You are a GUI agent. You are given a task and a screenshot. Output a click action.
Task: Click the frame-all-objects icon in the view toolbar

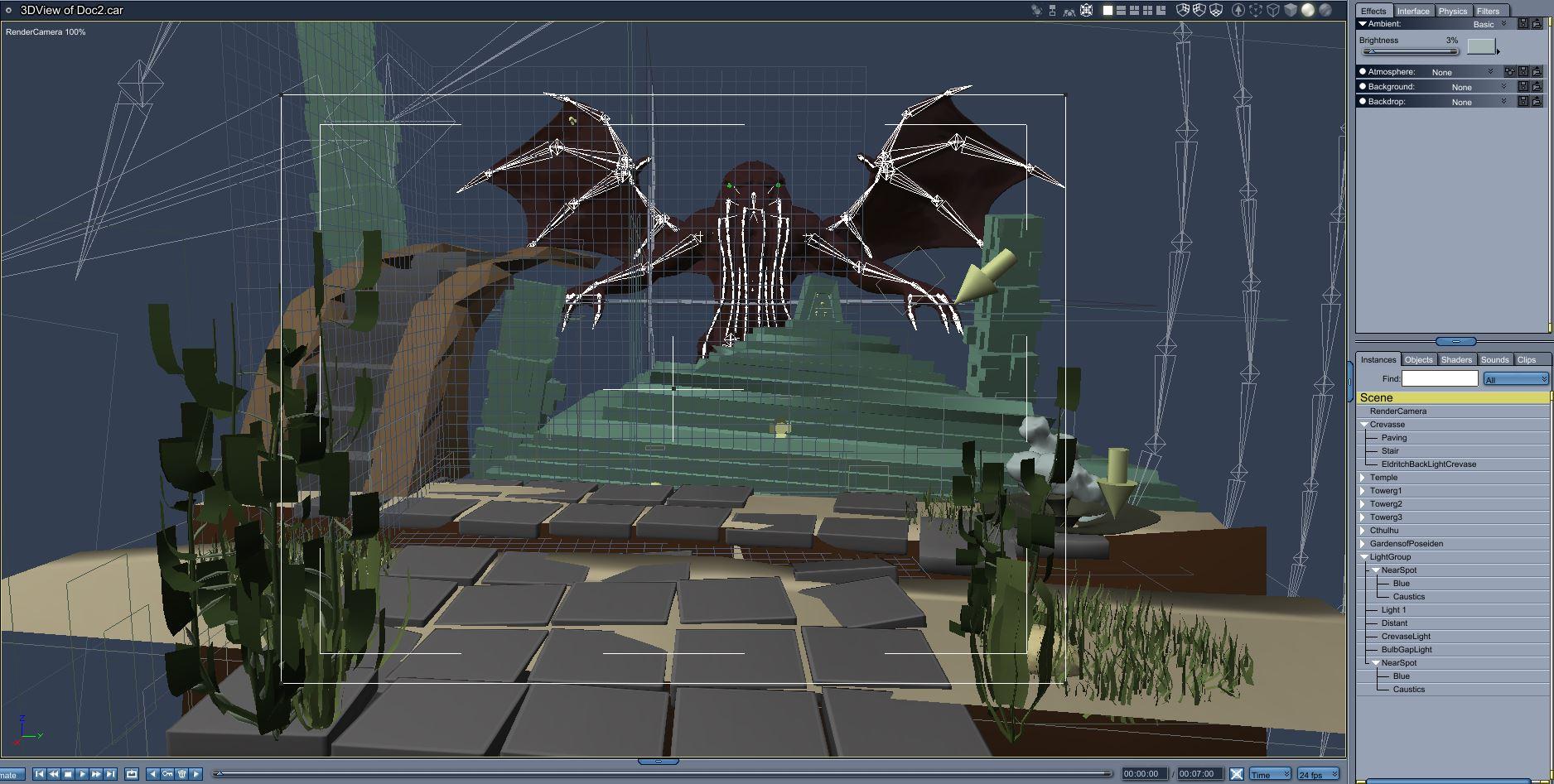[x=1086, y=11]
